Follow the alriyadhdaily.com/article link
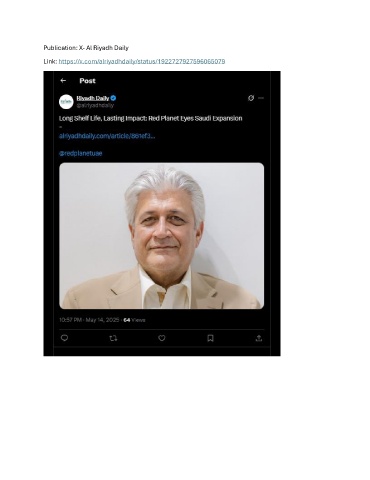370x480 pixels. click(x=107, y=136)
